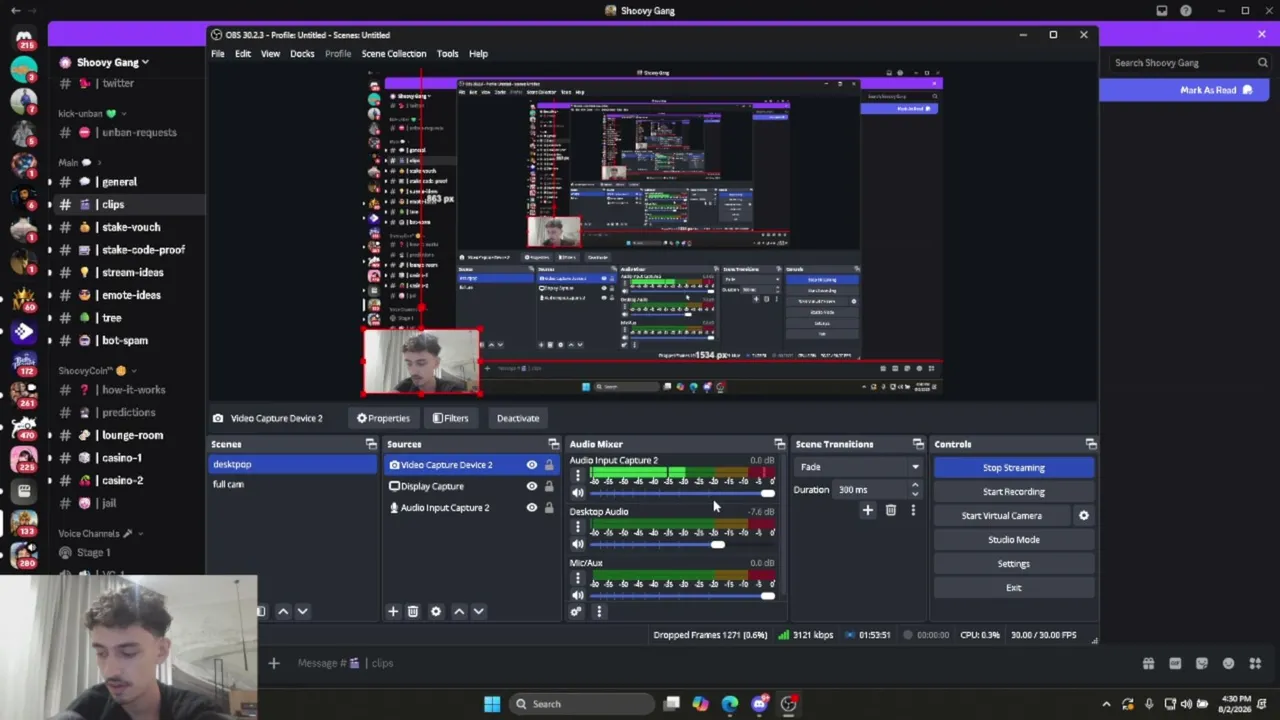Mute Audio Input Capture 2 in mixer
This screenshot has height=720, width=1280.
point(577,493)
